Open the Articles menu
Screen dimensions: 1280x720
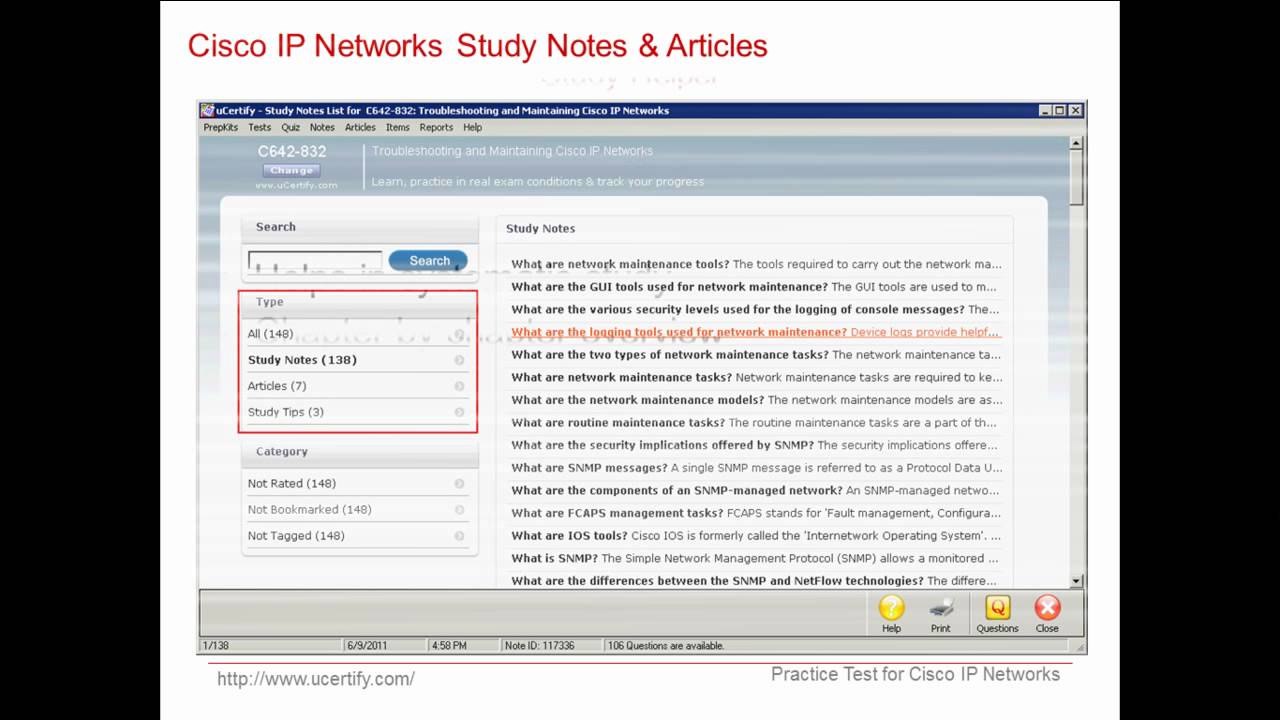pyautogui.click(x=360, y=127)
